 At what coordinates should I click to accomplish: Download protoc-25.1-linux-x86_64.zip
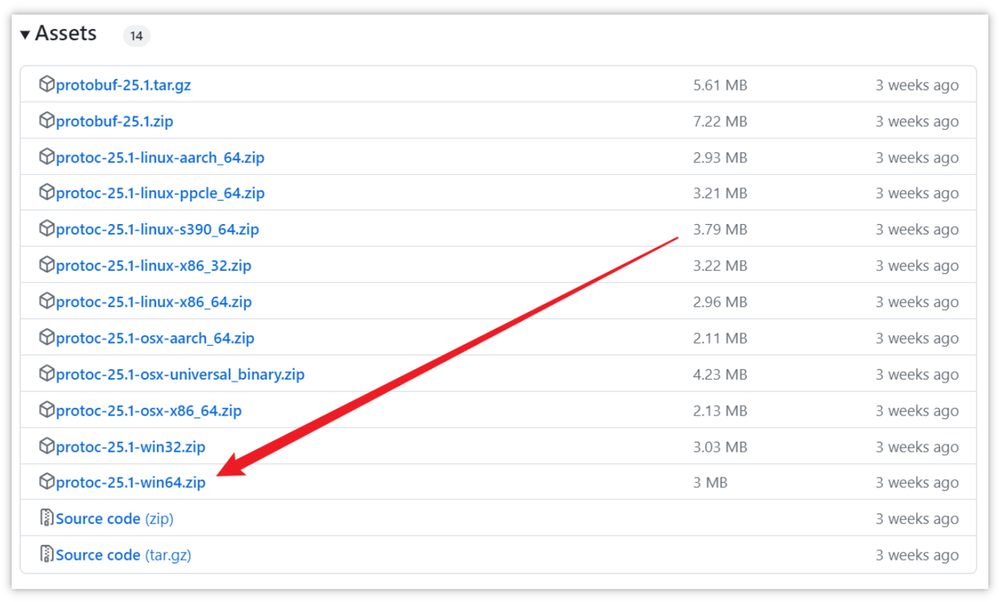[x=153, y=302]
